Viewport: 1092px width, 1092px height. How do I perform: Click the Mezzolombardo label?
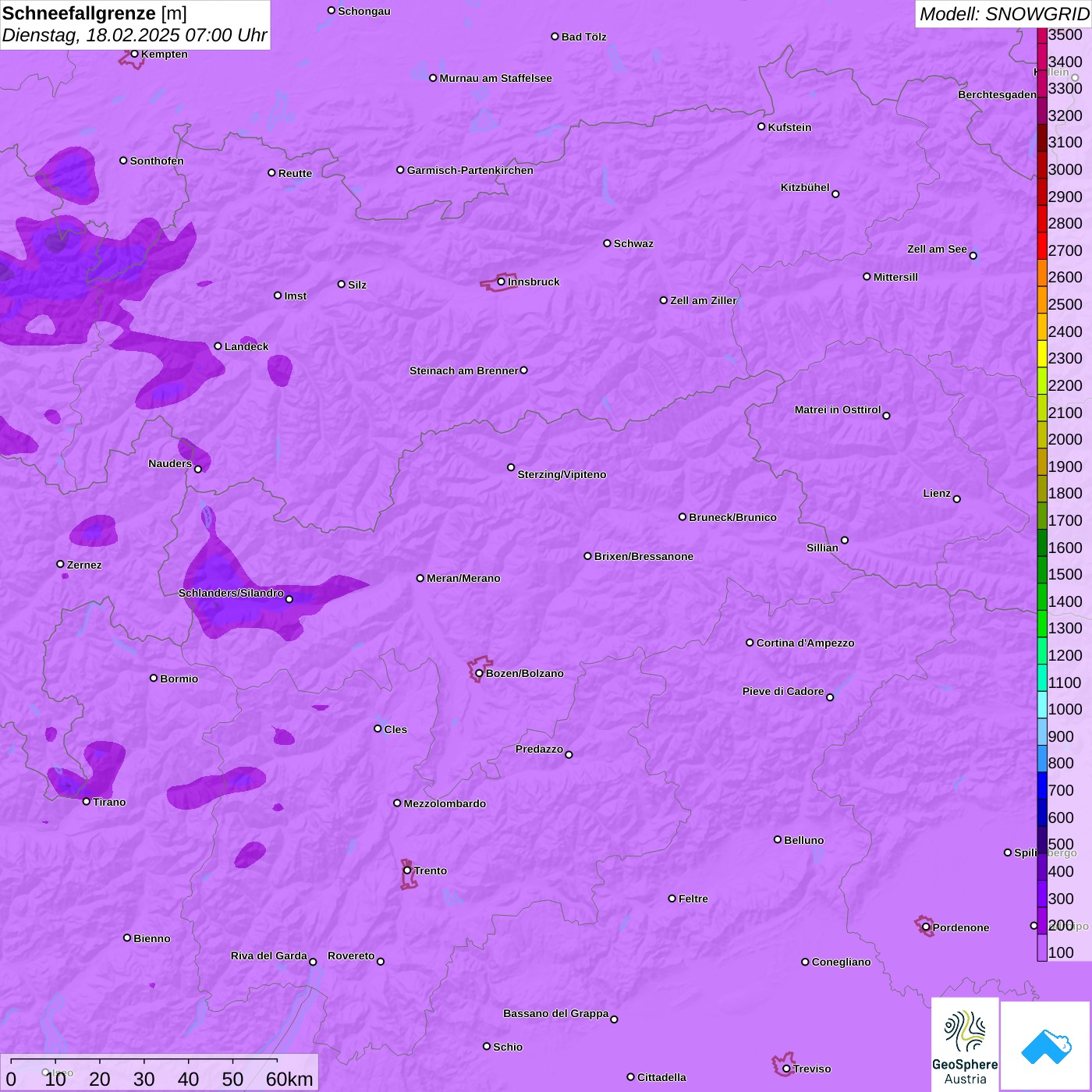[x=445, y=803]
